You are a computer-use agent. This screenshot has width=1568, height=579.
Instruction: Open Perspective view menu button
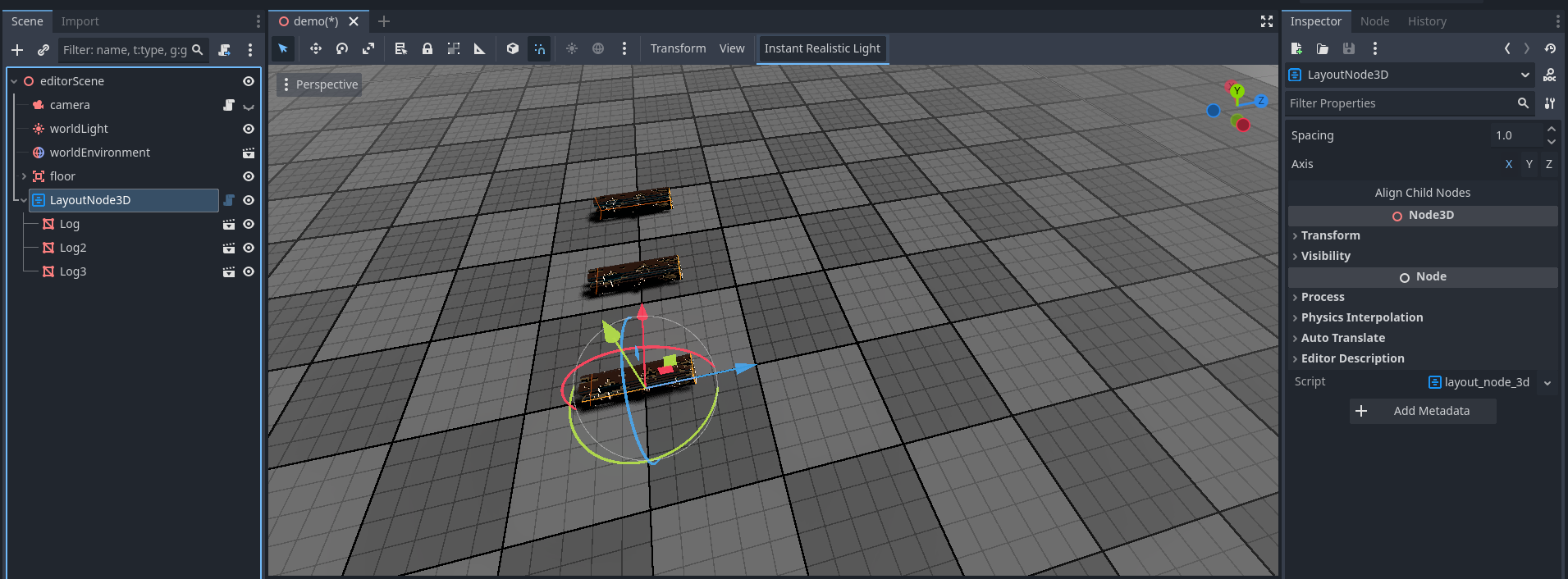(x=319, y=84)
